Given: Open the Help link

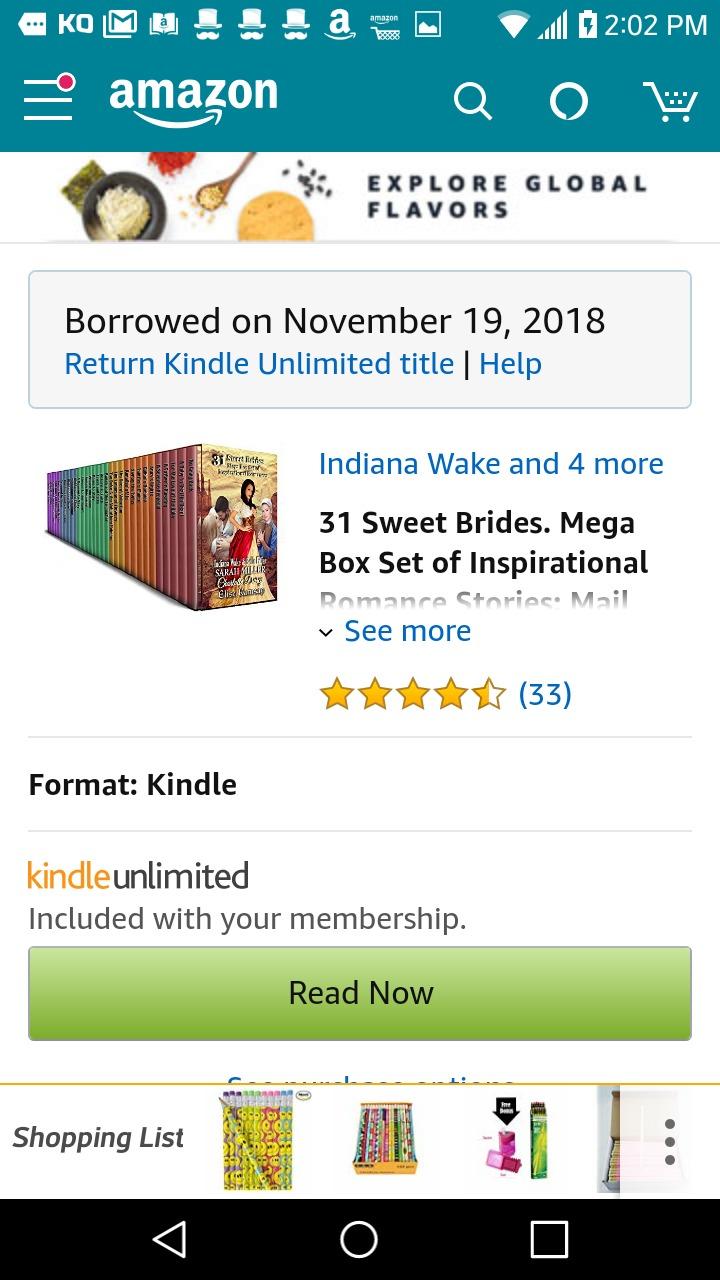Looking at the screenshot, I should (510, 363).
